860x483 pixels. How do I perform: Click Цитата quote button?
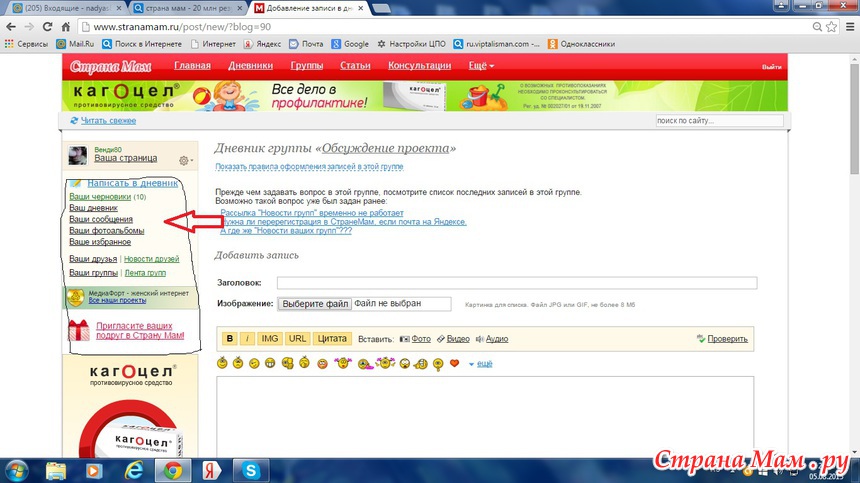pos(332,339)
